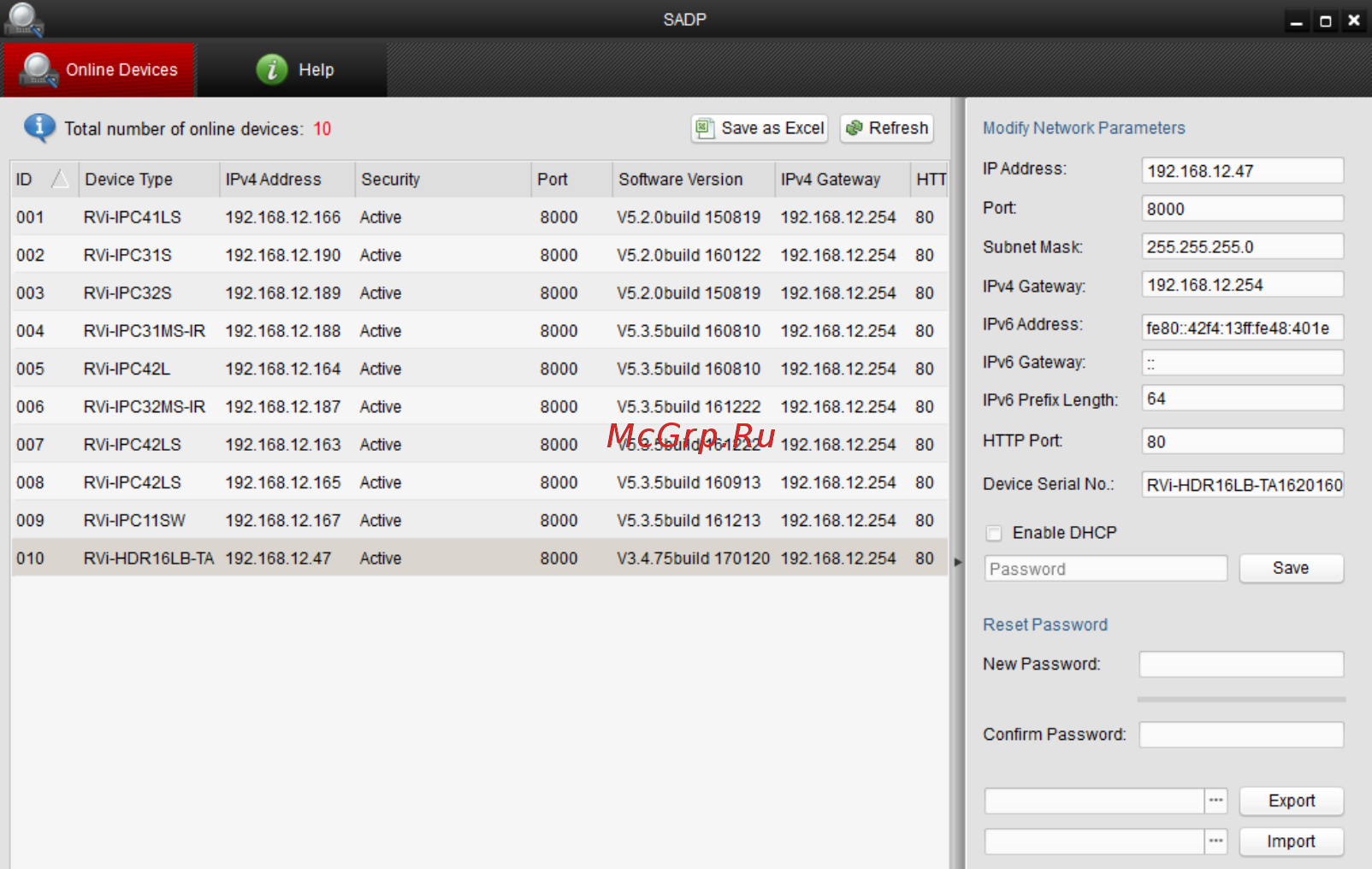Viewport: 1372px width, 869px height.
Task: Click IP address 192.168.12.190 cell
Action: tap(283, 255)
